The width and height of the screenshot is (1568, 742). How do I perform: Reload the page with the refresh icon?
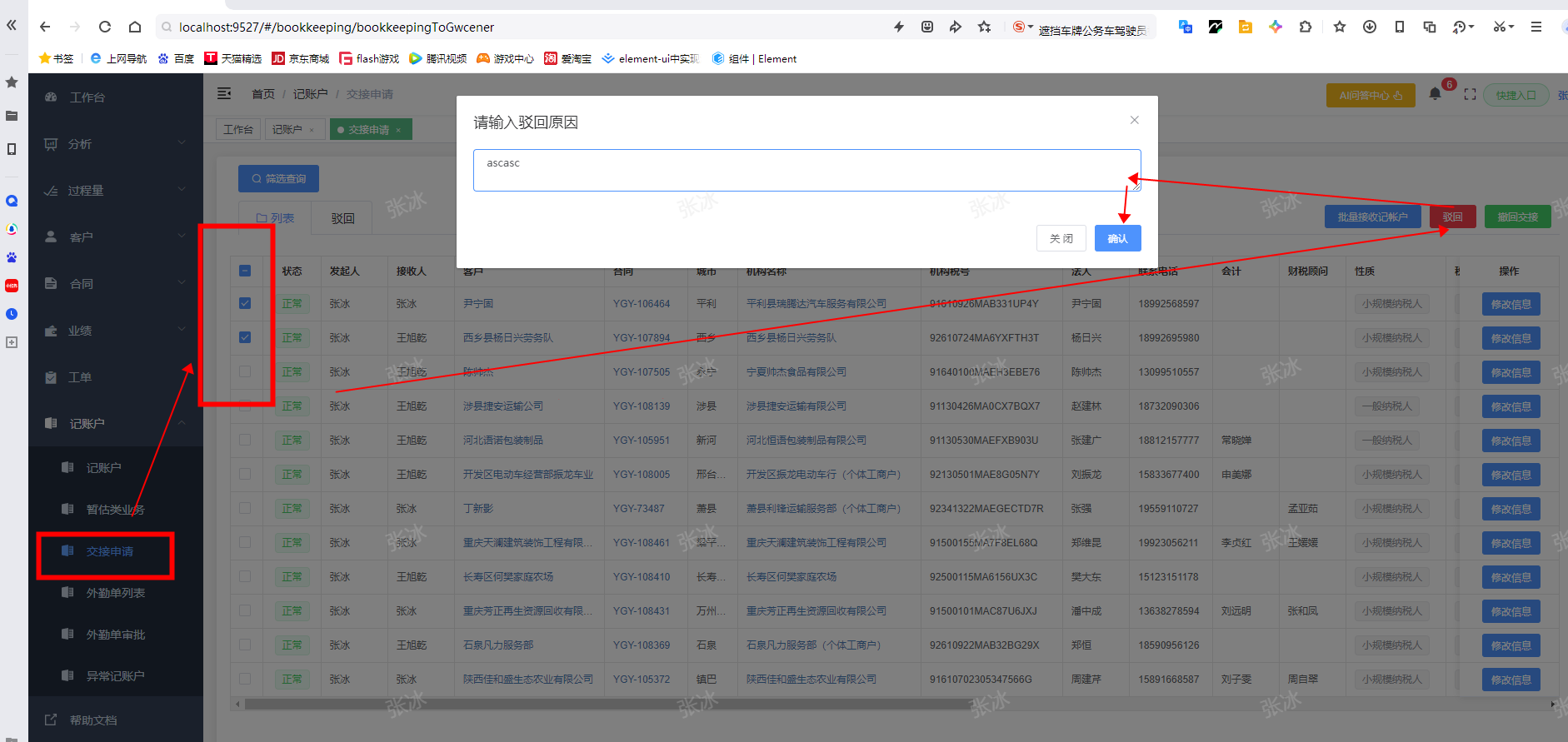tap(105, 27)
